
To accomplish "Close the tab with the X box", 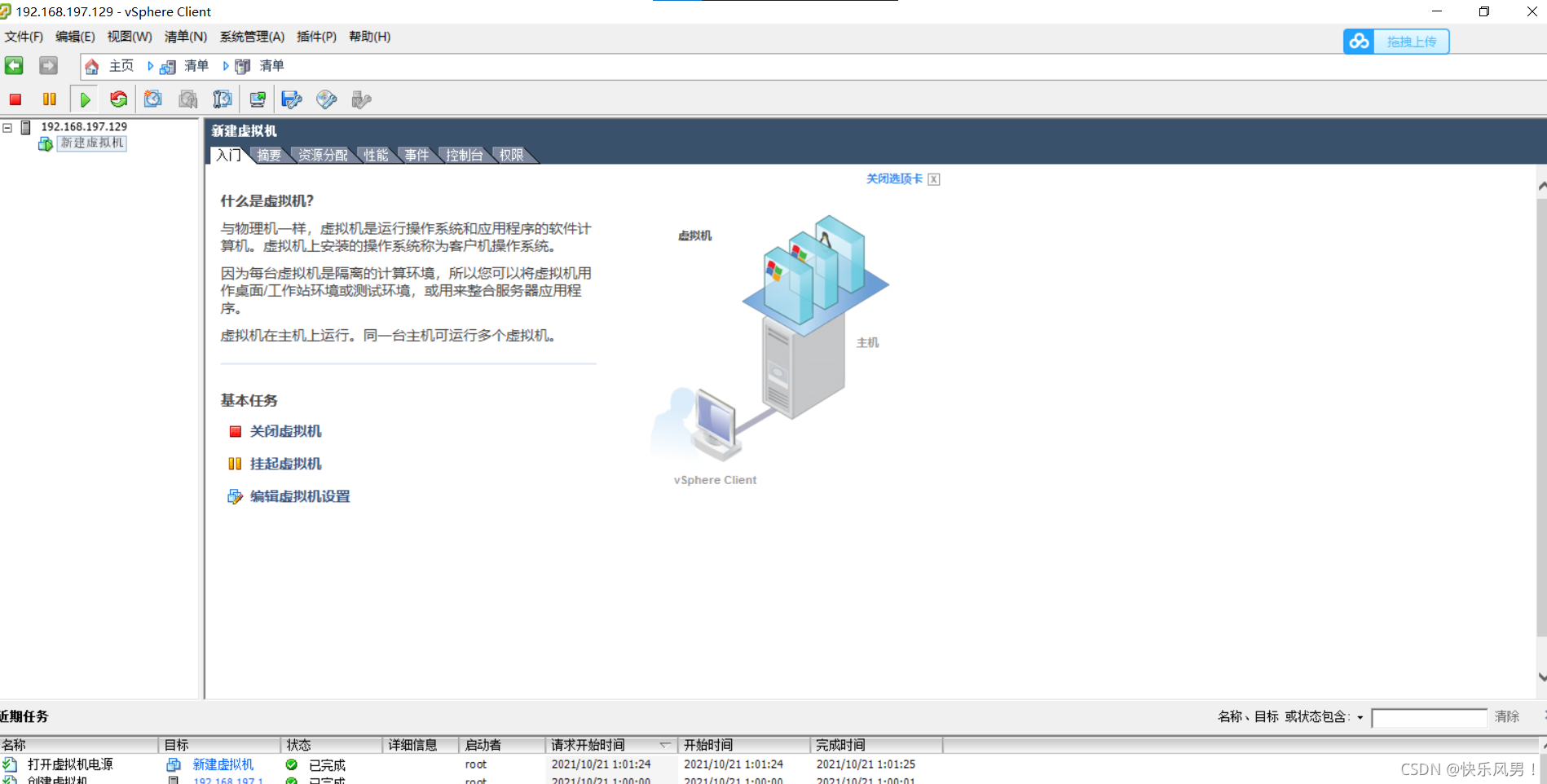I will pos(934,179).
